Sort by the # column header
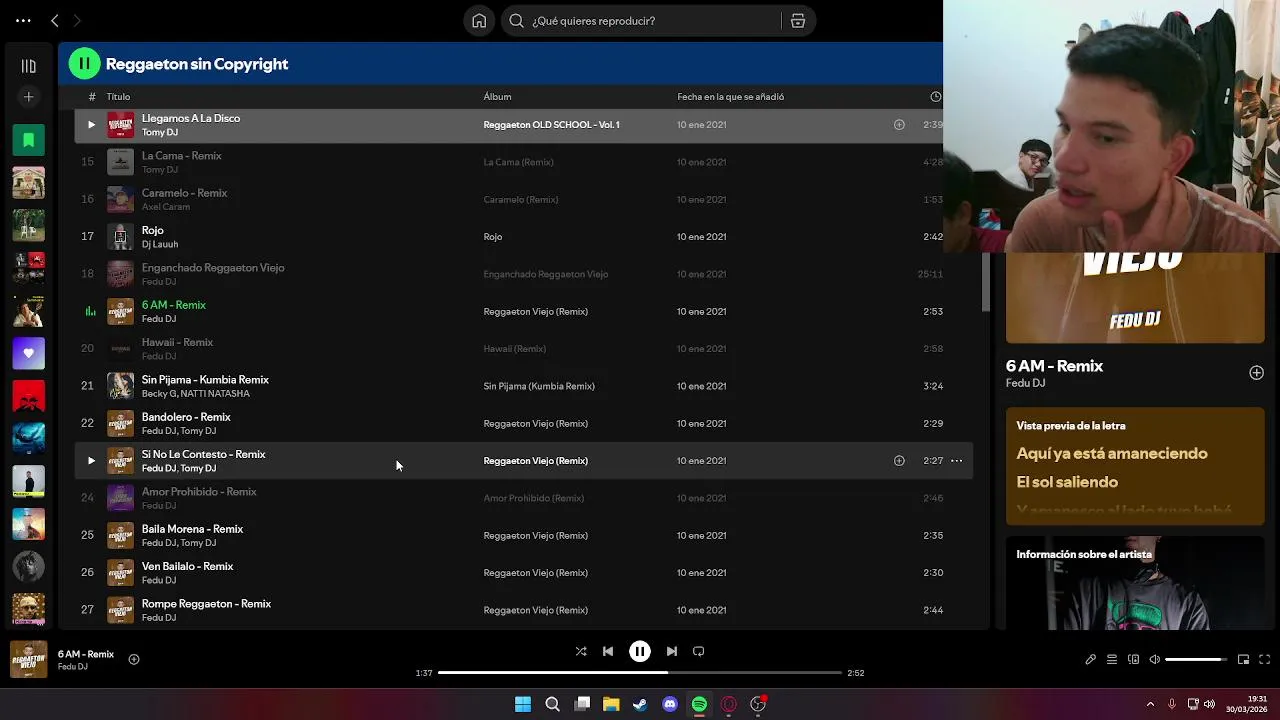This screenshot has height=720, width=1280. click(92, 97)
